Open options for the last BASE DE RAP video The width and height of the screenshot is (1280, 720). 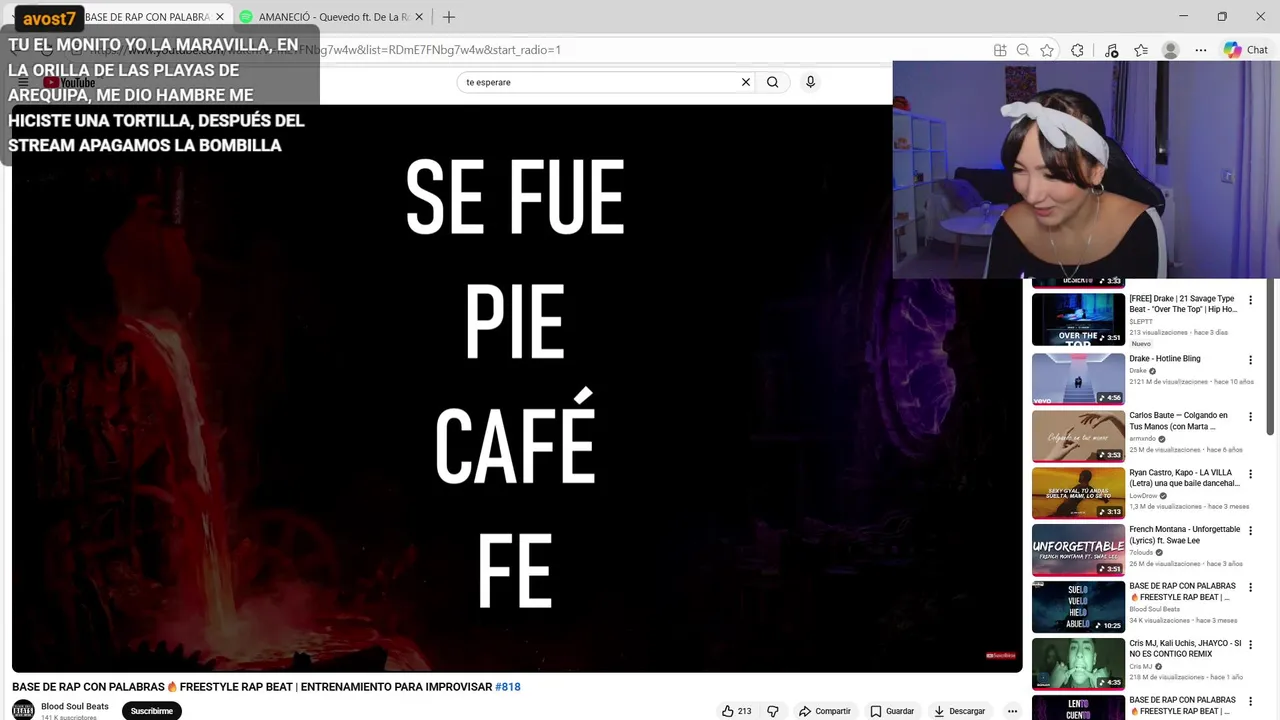(1250, 702)
